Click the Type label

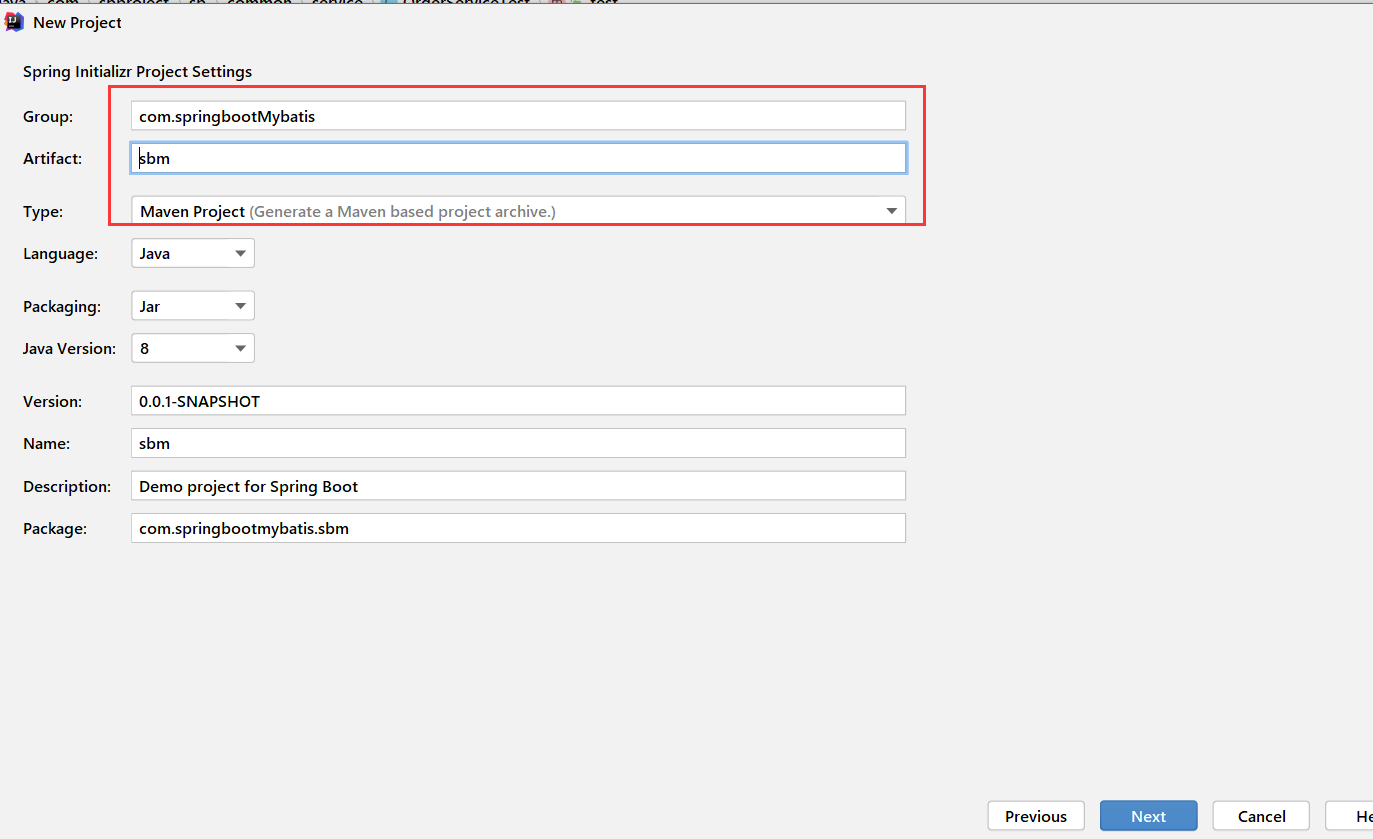click(42, 211)
